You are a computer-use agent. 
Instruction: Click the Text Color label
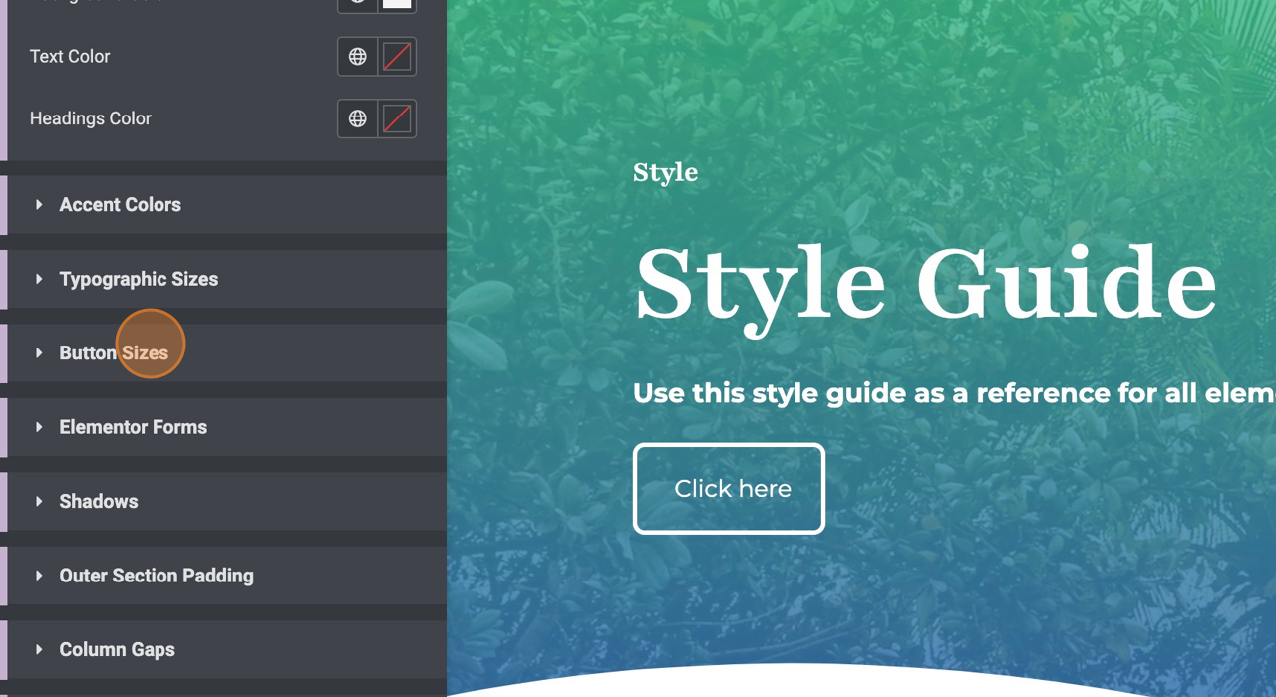point(70,57)
